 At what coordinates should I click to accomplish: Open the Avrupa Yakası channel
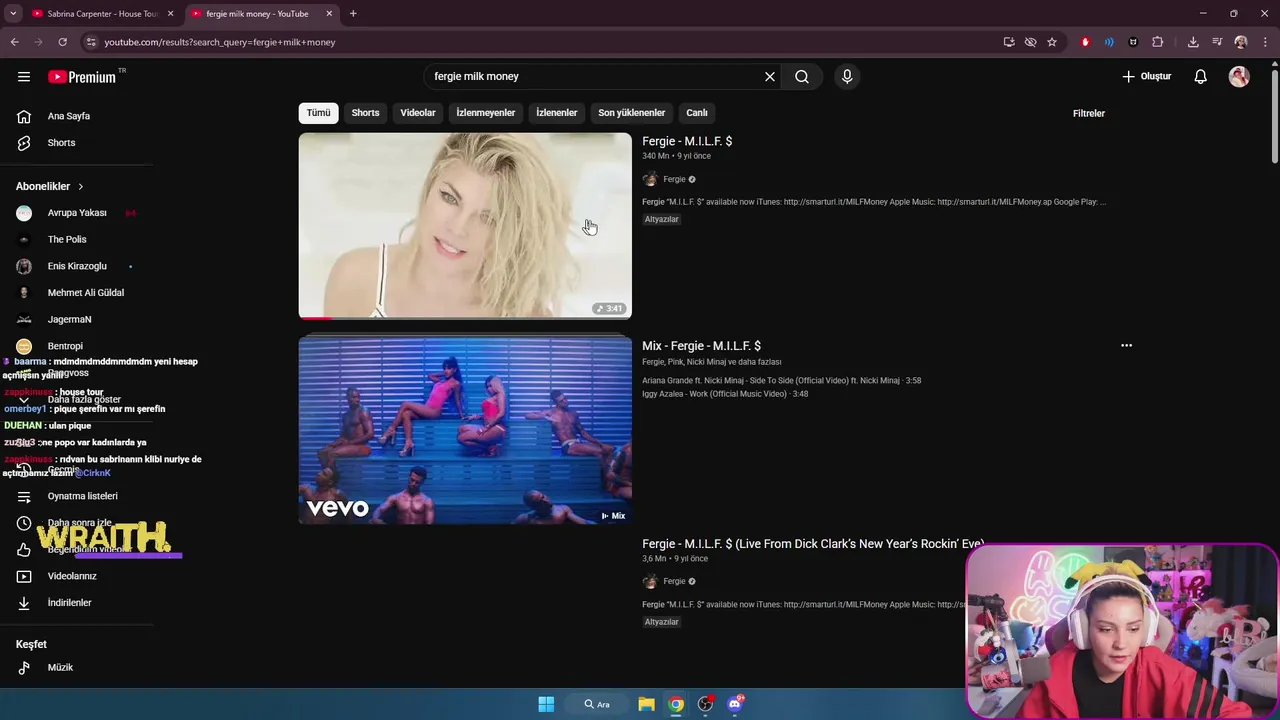pyautogui.click(x=76, y=213)
